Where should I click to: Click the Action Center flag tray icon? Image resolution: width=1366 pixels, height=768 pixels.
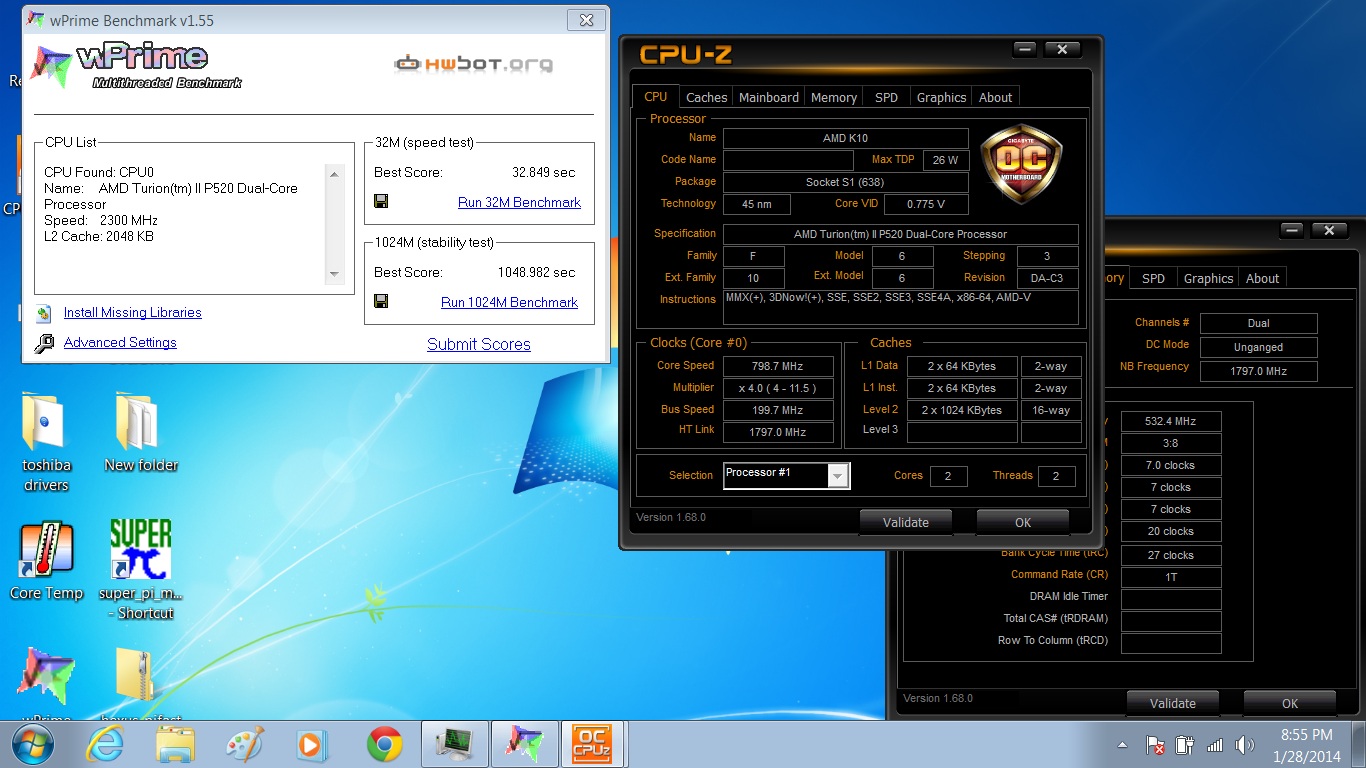coord(1154,745)
